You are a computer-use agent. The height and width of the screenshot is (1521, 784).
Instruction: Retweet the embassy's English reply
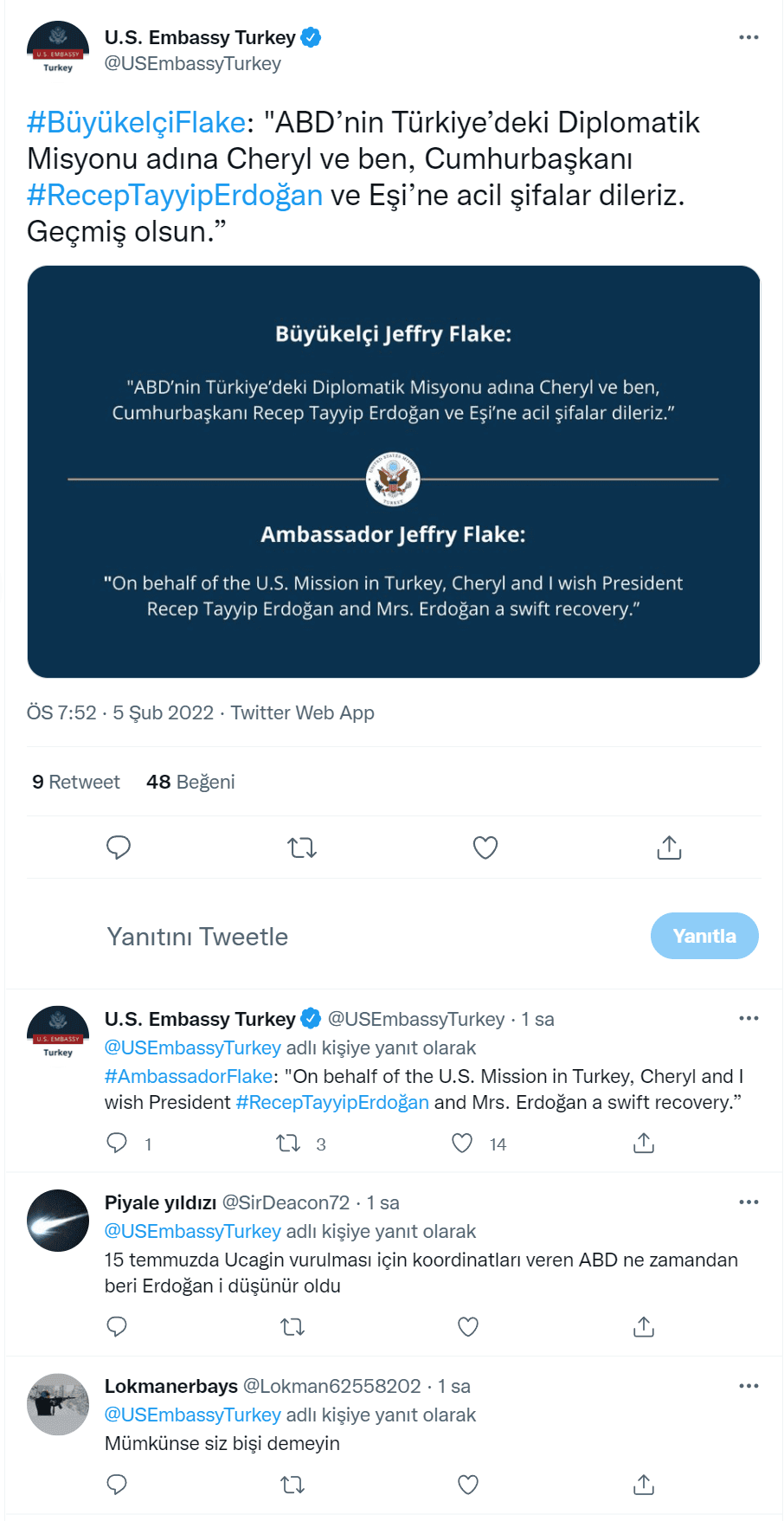pos(288,1144)
